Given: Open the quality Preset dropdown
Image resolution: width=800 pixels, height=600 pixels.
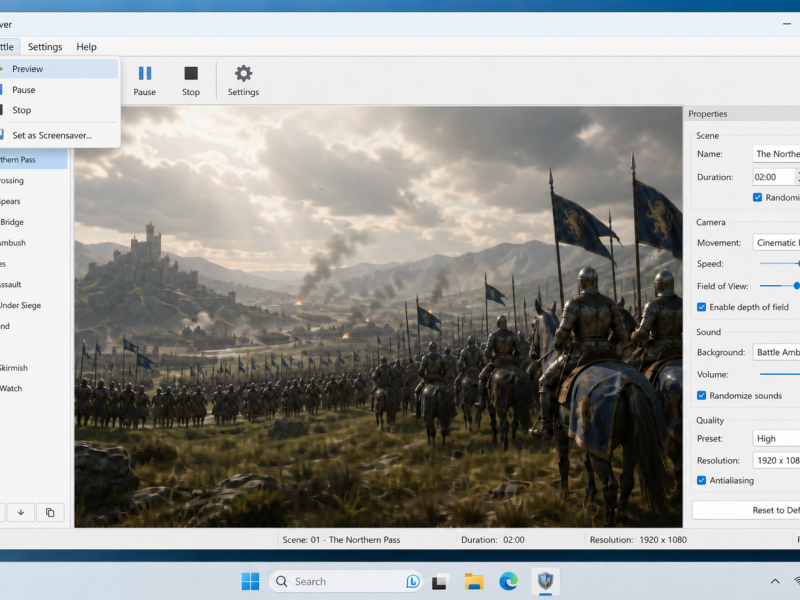Looking at the screenshot, I should (x=776, y=439).
